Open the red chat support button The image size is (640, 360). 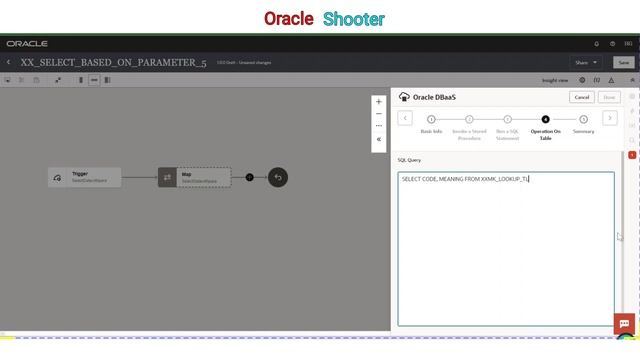point(624,324)
